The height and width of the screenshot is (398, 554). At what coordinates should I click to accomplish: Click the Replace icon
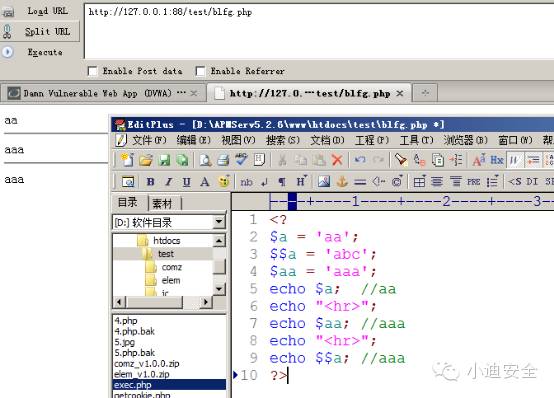coord(419,160)
